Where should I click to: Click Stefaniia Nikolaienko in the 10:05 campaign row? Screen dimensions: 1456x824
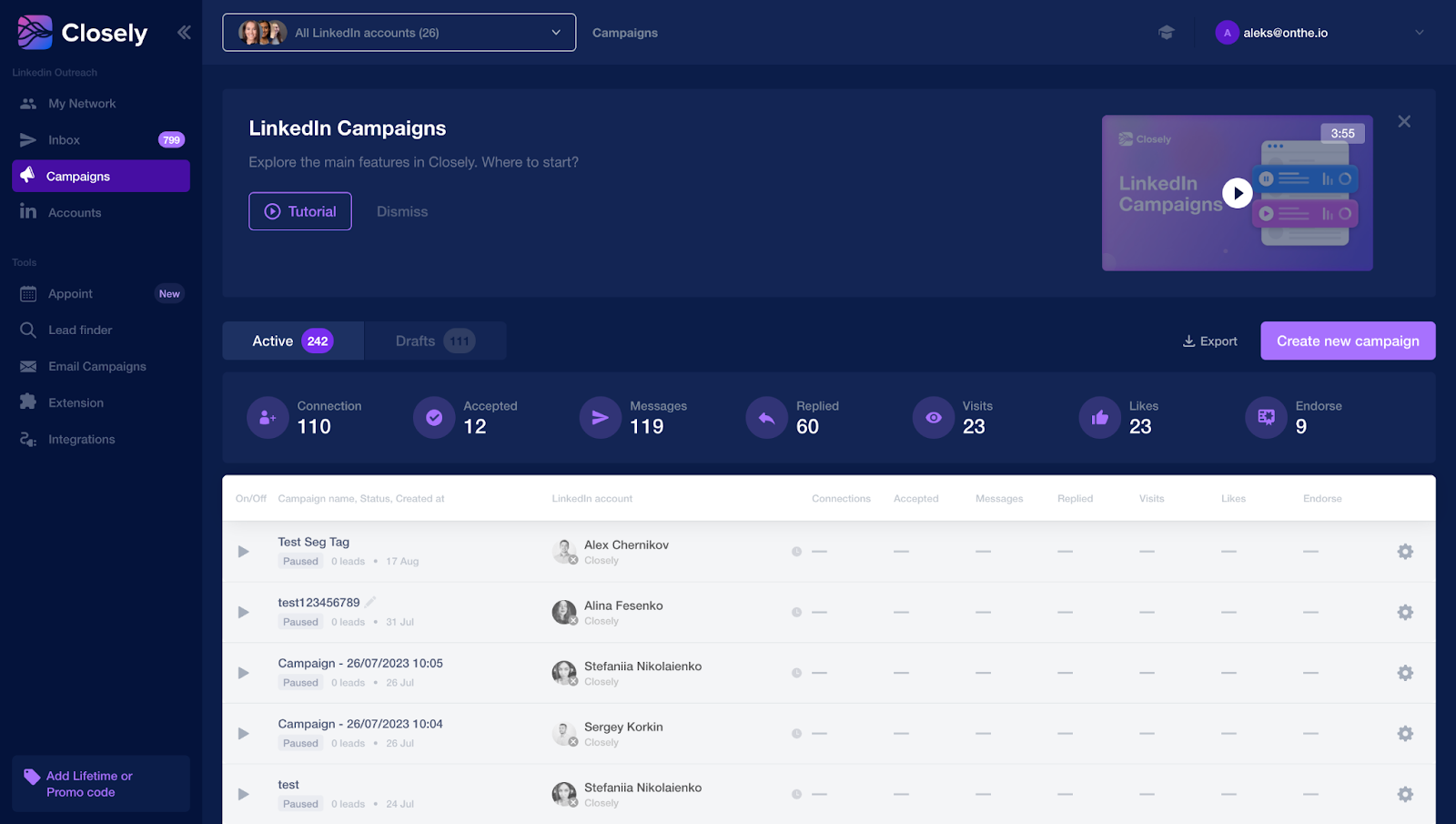point(642,666)
